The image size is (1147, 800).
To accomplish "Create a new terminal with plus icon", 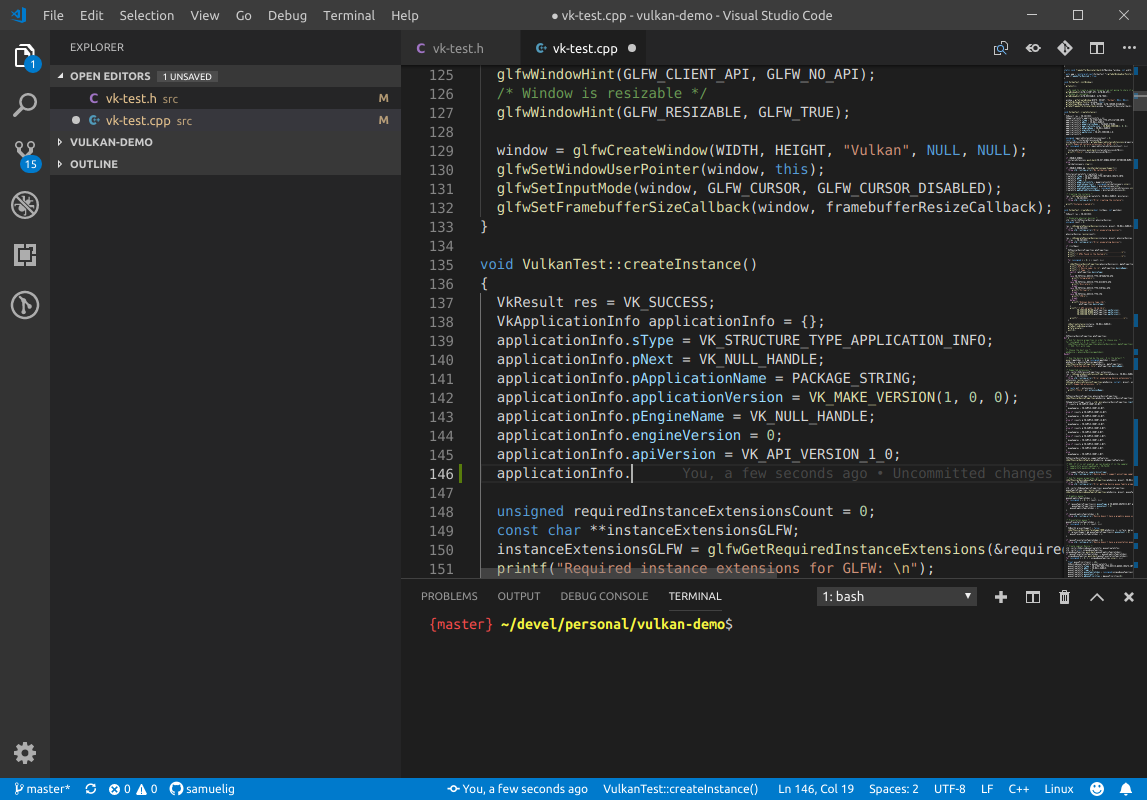I will click(1001, 597).
